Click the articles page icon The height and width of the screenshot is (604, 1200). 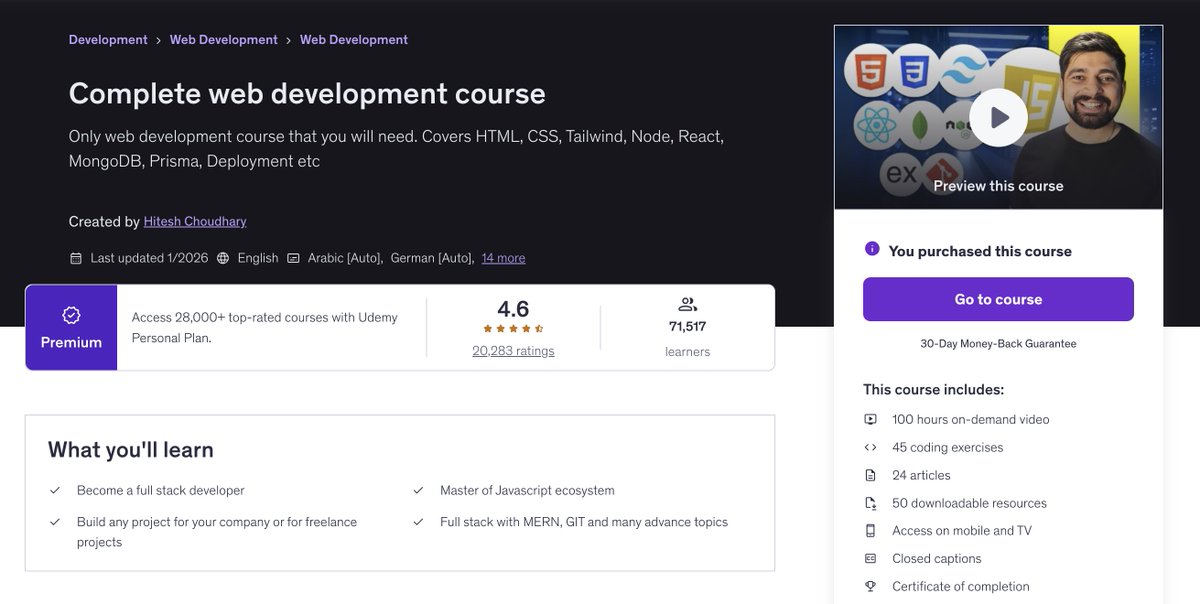coord(870,475)
